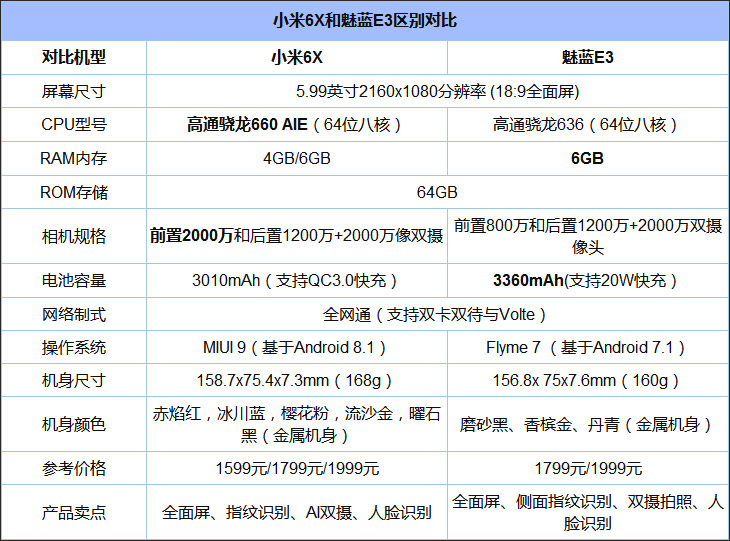
Task: Select the 对比机型 header cell
Action: coord(74,57)
